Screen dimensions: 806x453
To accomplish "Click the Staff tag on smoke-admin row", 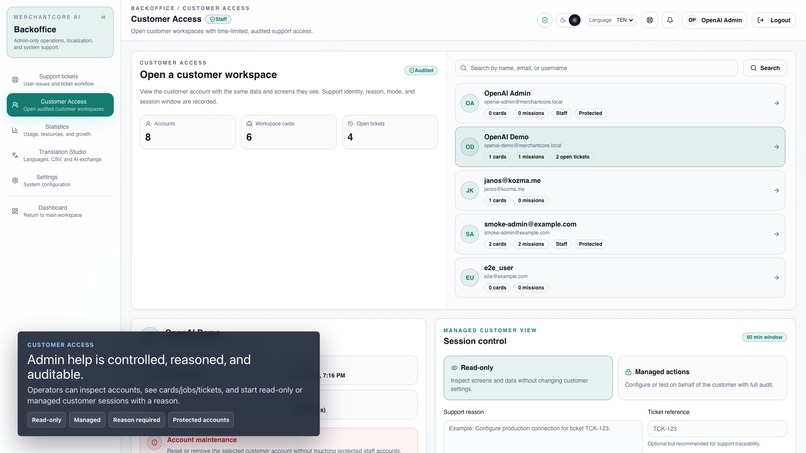I will [561, 244].
